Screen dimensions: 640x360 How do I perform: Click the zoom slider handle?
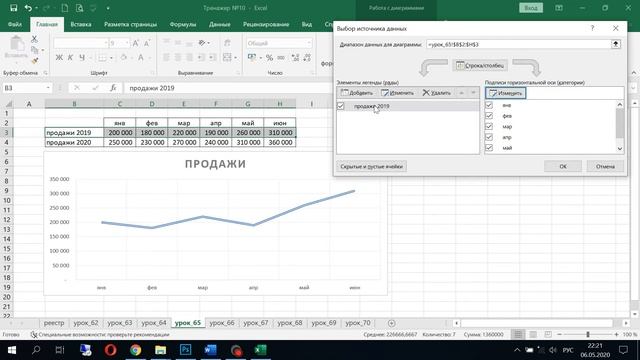[x=588, y=334]
